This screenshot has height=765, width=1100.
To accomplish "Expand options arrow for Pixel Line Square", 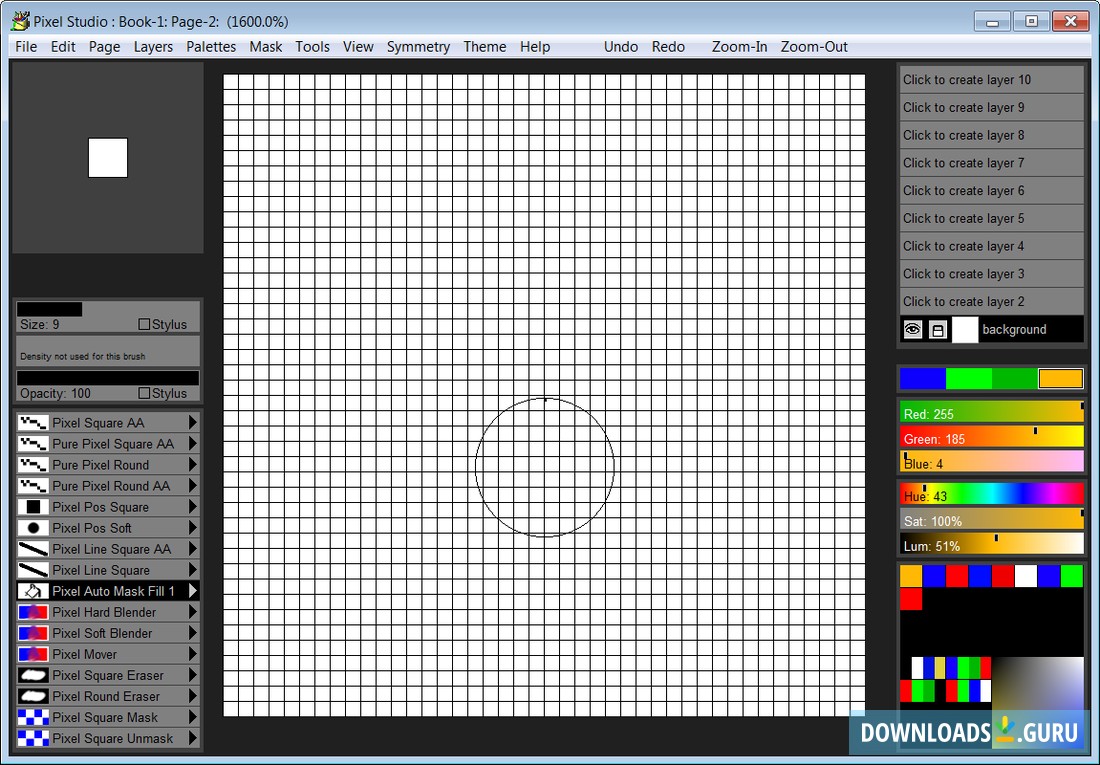I will pos(193,570).
